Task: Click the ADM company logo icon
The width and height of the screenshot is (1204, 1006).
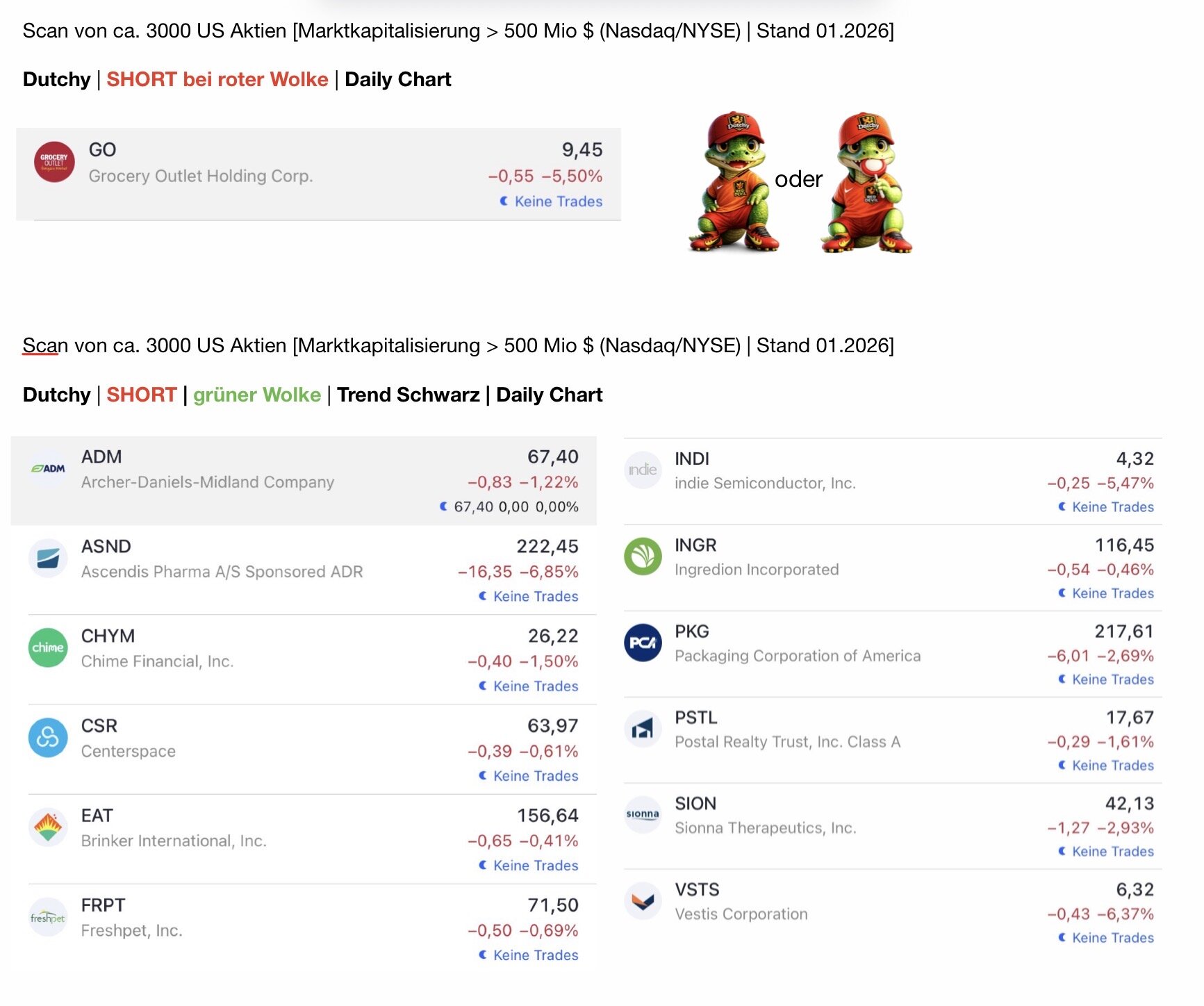Action: (48, 468)
